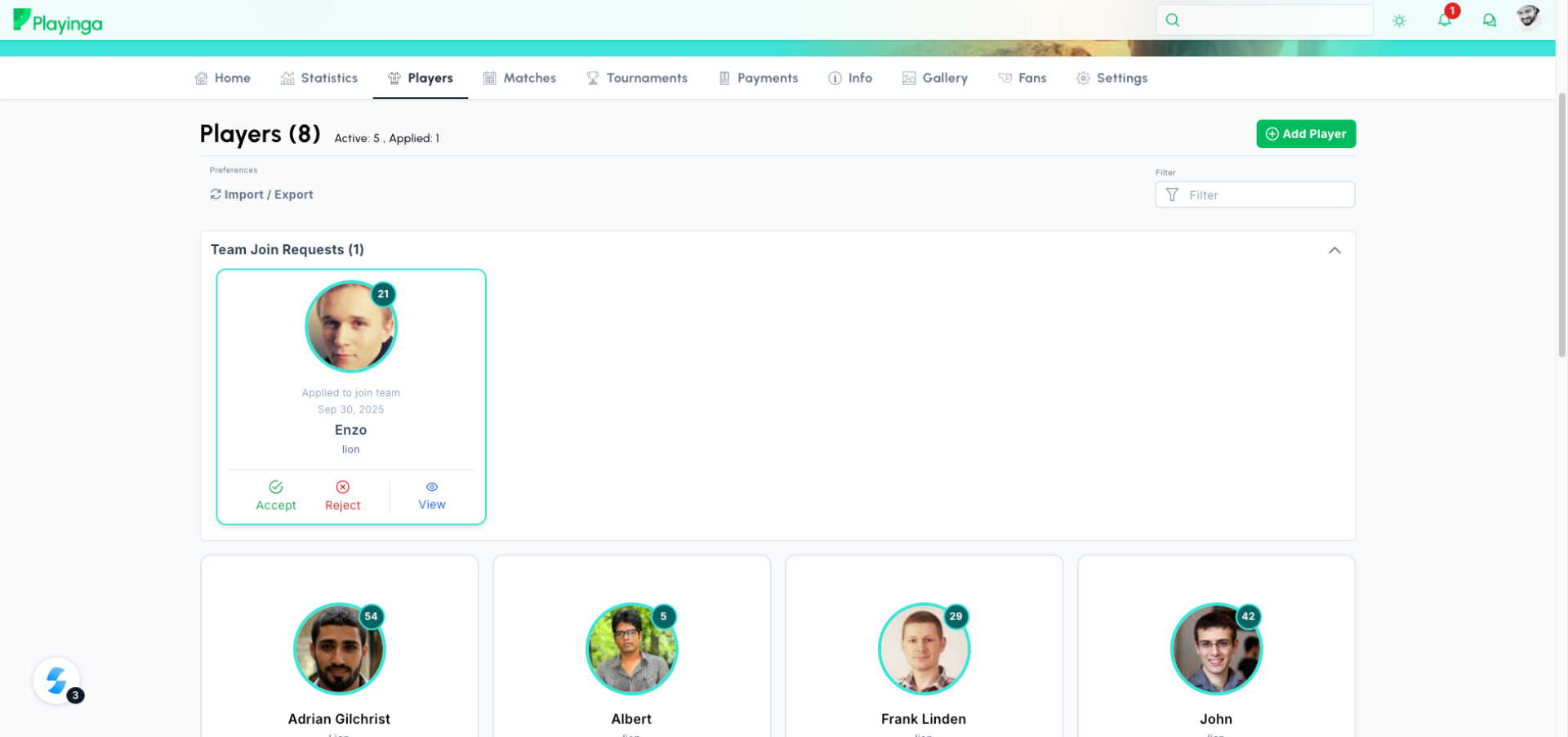Go to the Payments tab
The height and width of the screenshot is (737, 1568).
click(x=758, y=78)
